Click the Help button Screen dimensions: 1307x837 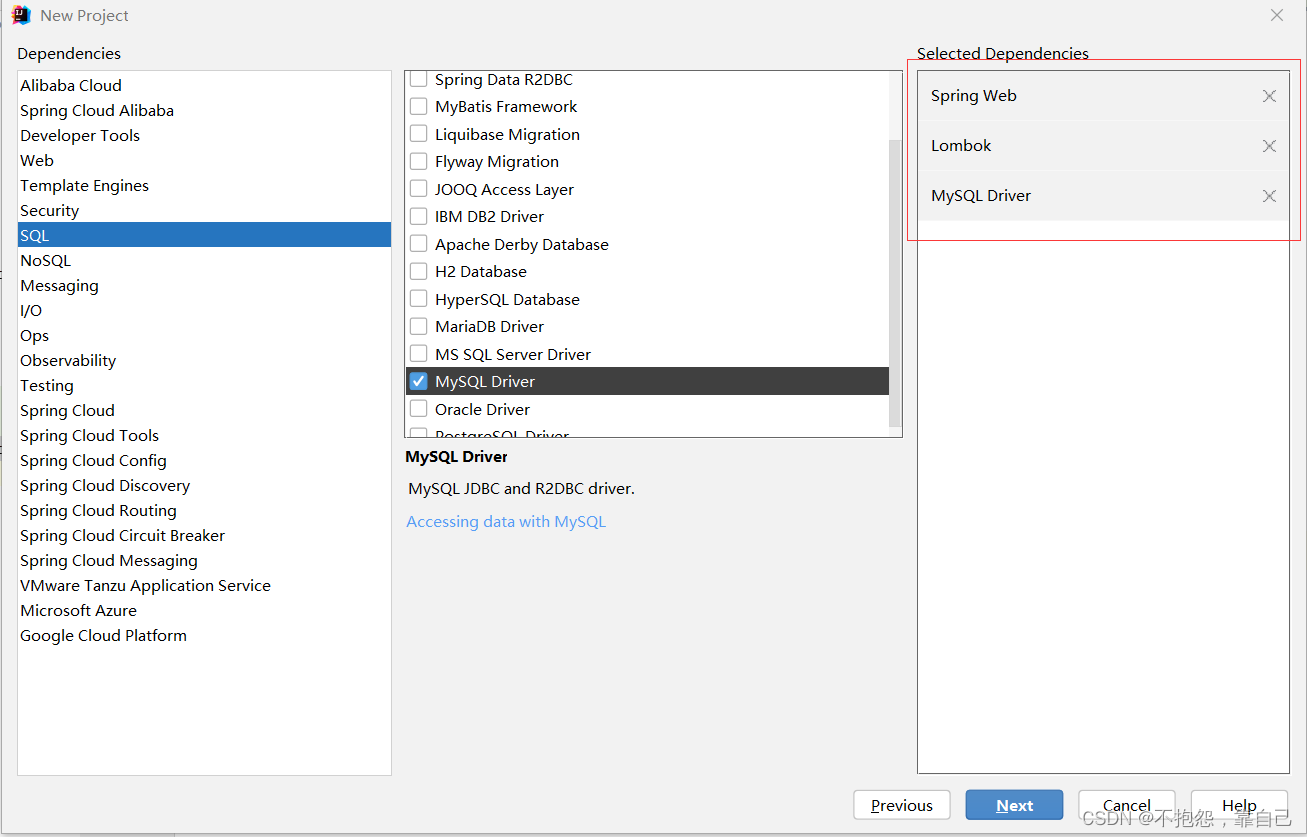tap(1239, 805)
